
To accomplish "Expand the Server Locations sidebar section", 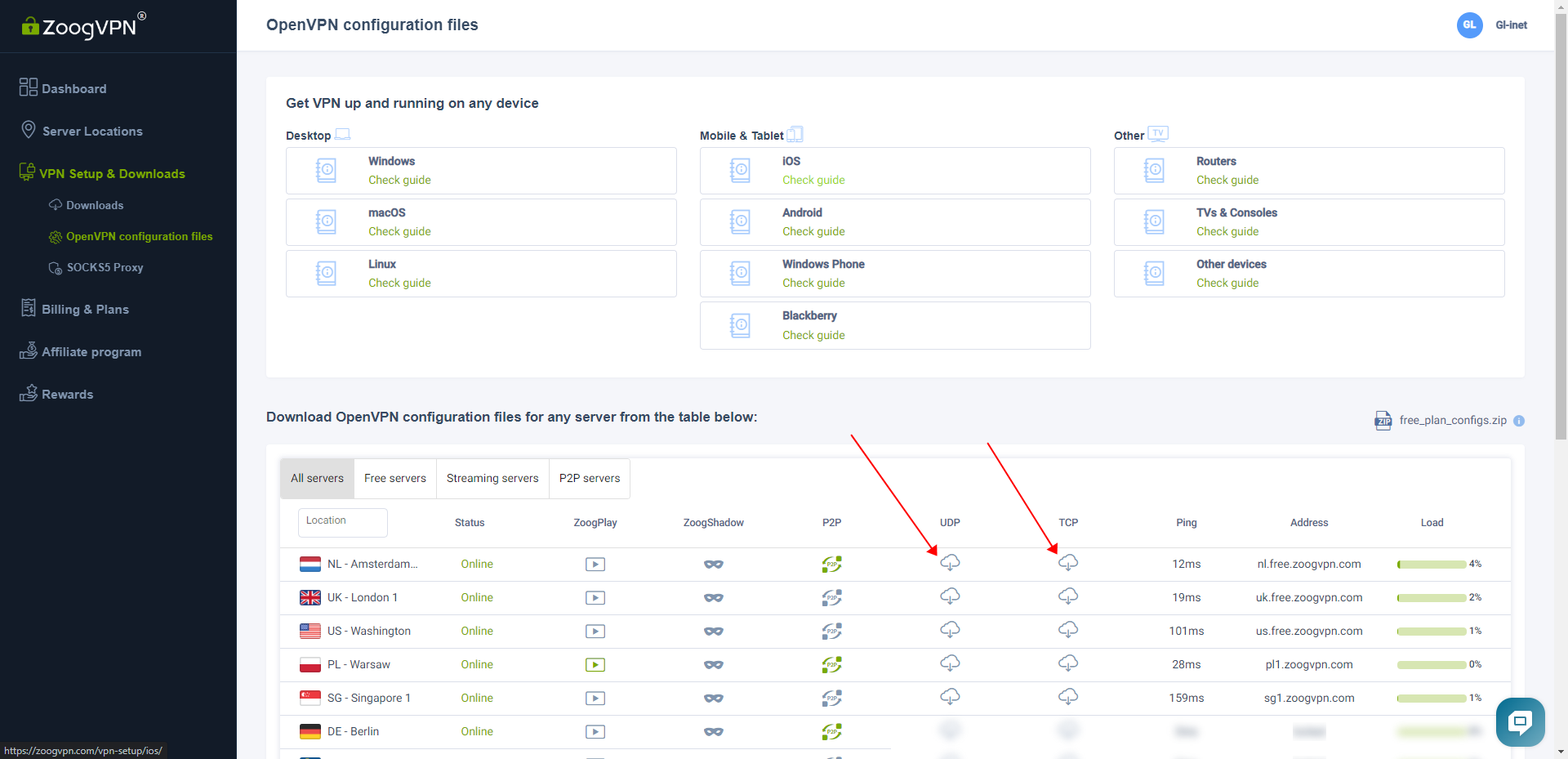I will click(92, 131).
